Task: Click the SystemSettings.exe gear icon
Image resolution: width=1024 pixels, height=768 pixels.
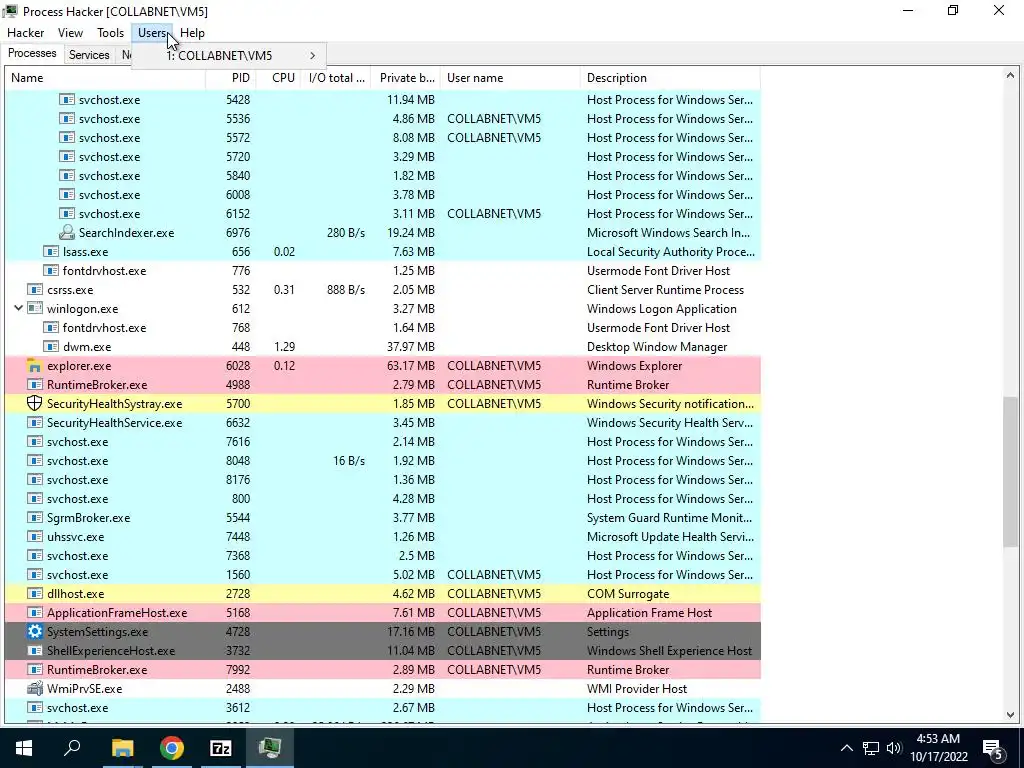Action: (35, 632)
